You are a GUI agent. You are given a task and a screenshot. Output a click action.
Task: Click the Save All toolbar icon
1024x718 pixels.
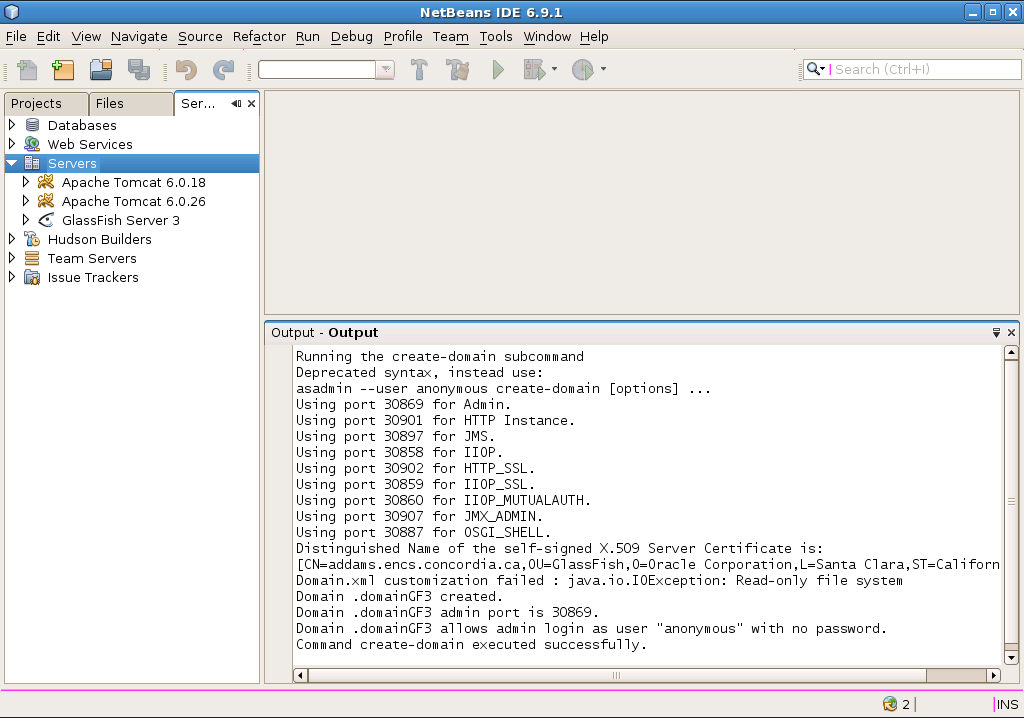(x=138, y=70)
